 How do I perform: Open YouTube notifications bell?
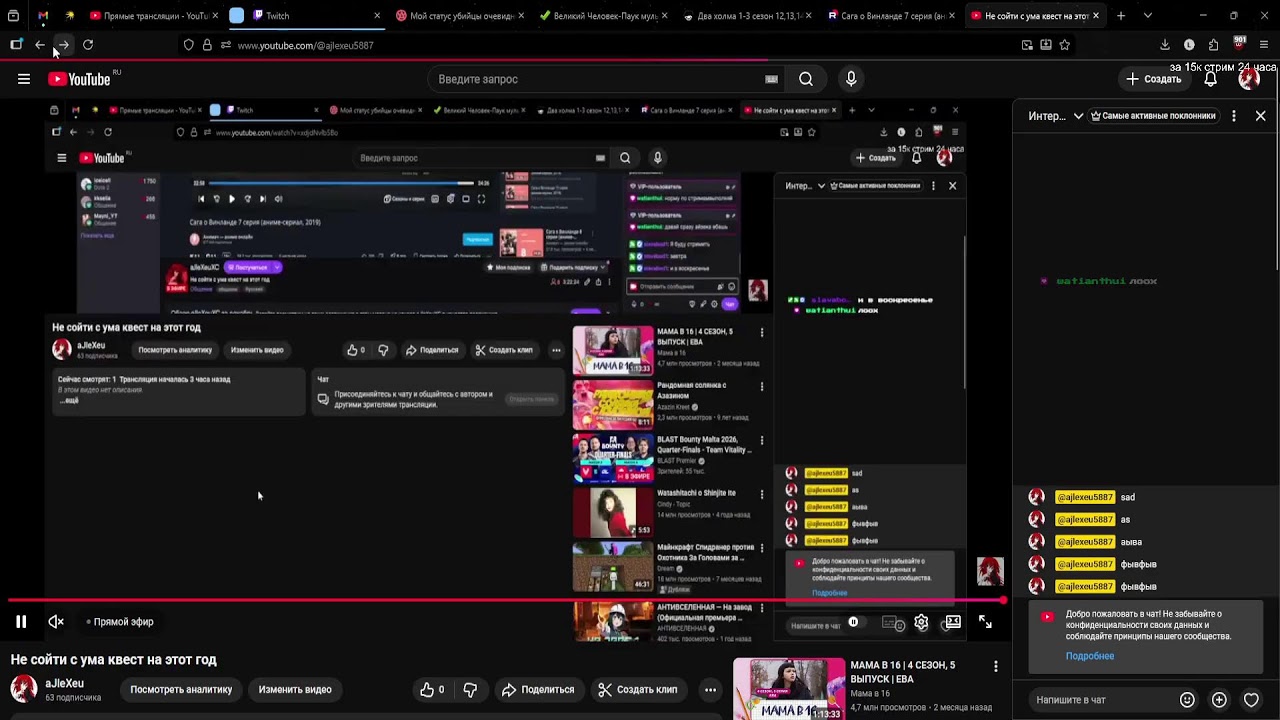click(x=1211, y=79)
